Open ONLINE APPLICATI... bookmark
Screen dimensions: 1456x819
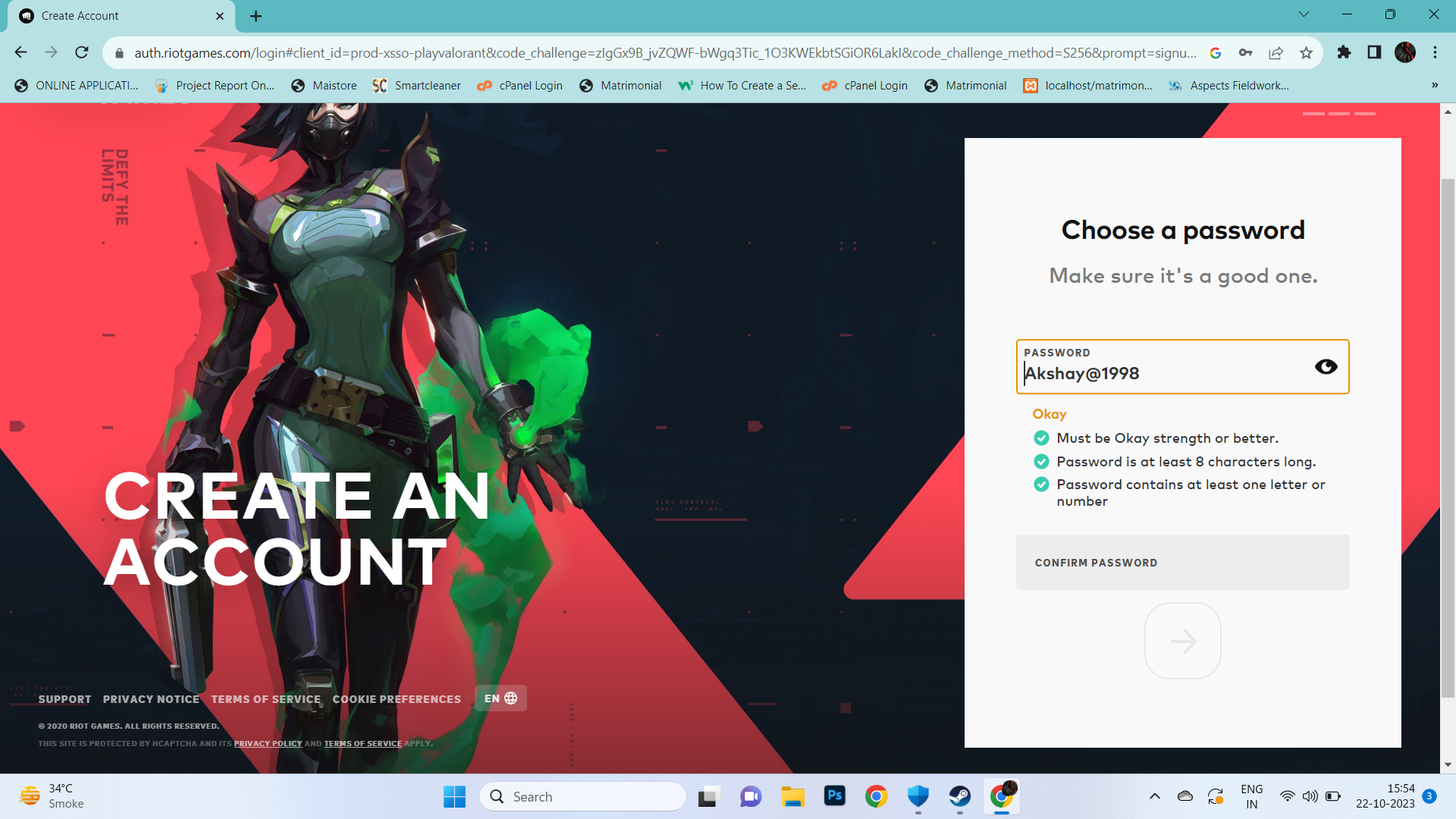(77, 86)
